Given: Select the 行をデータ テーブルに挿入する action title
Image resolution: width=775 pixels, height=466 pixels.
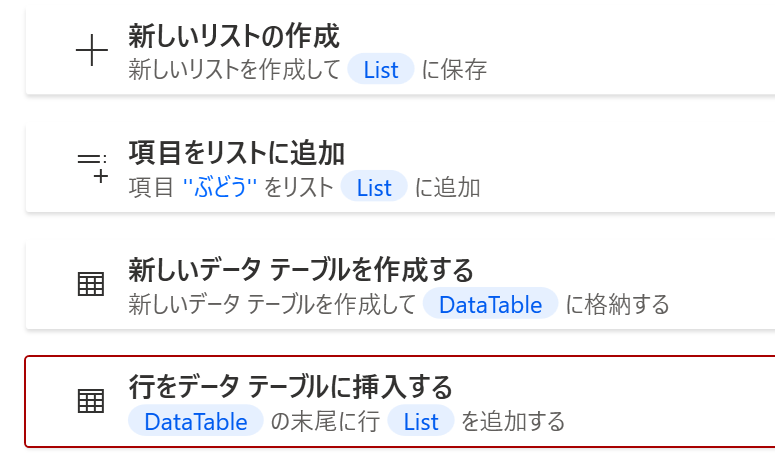Looking at the screenshot, I should (x=290, y=385).
